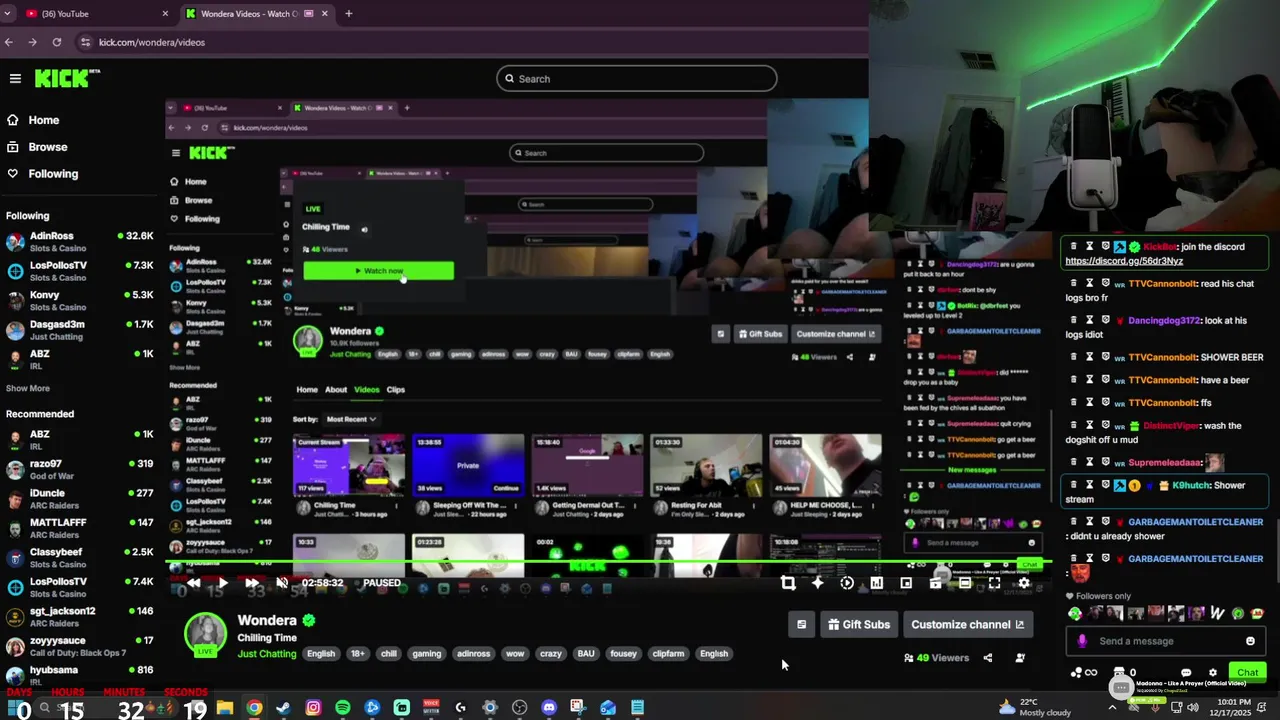Click the share icon next to Viewers
Image resolution: width=1280 pixels, height=720 pixels.
click(x=988, y=658)
